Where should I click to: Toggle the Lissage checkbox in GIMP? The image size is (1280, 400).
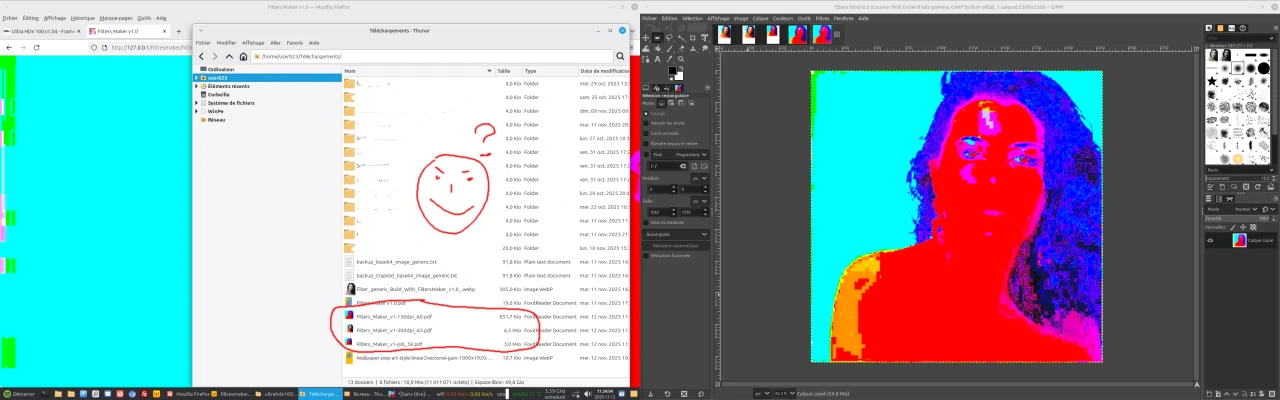coord(645,113)
